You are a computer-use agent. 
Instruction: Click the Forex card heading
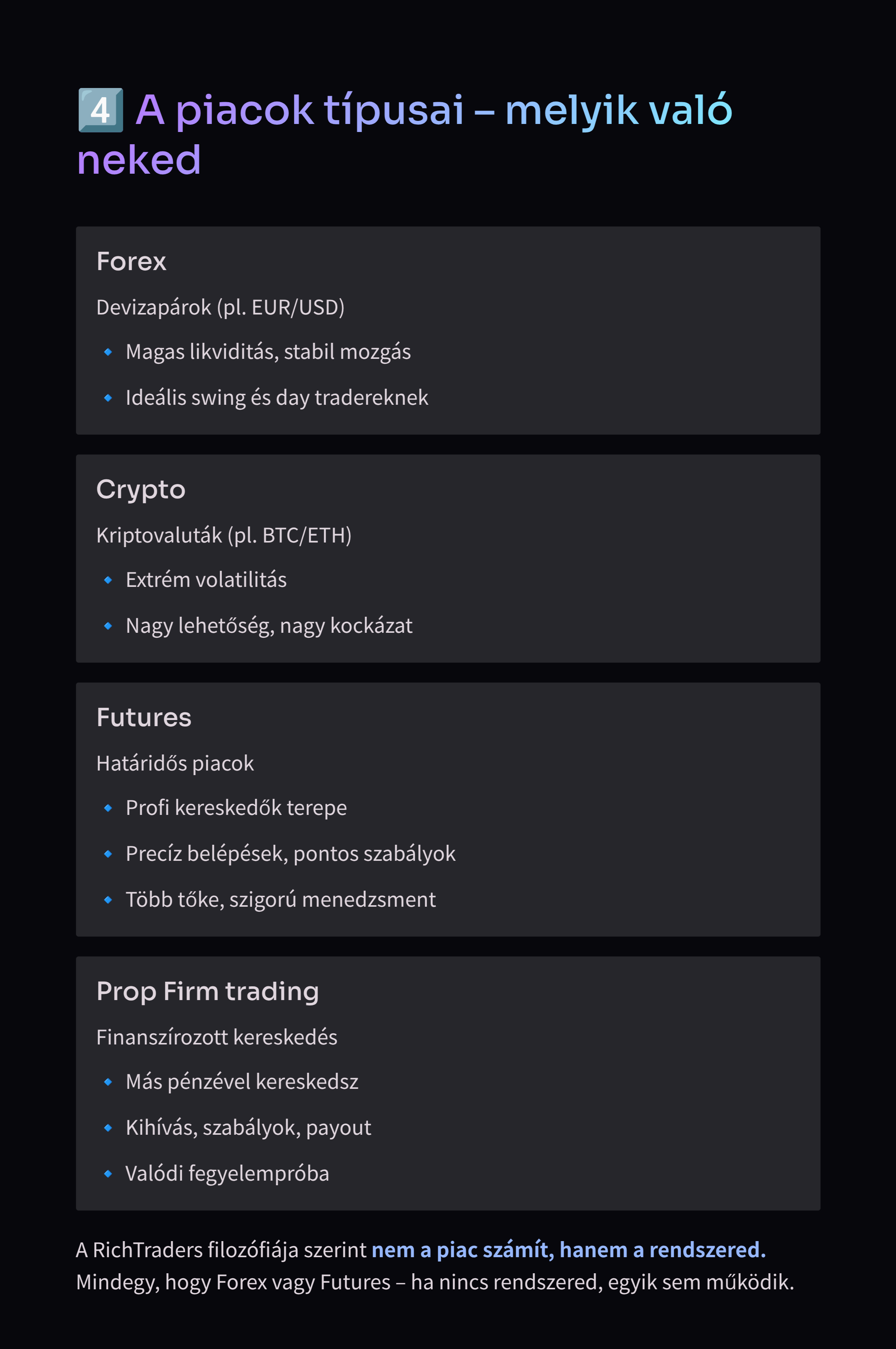[x=132, y=261]
